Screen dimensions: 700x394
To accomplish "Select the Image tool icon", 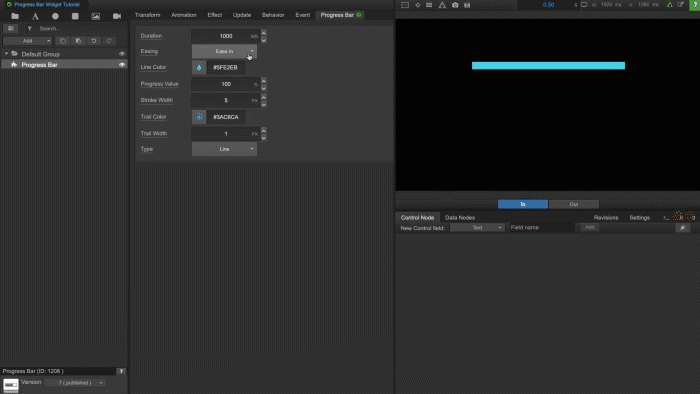I will (96, 16).
